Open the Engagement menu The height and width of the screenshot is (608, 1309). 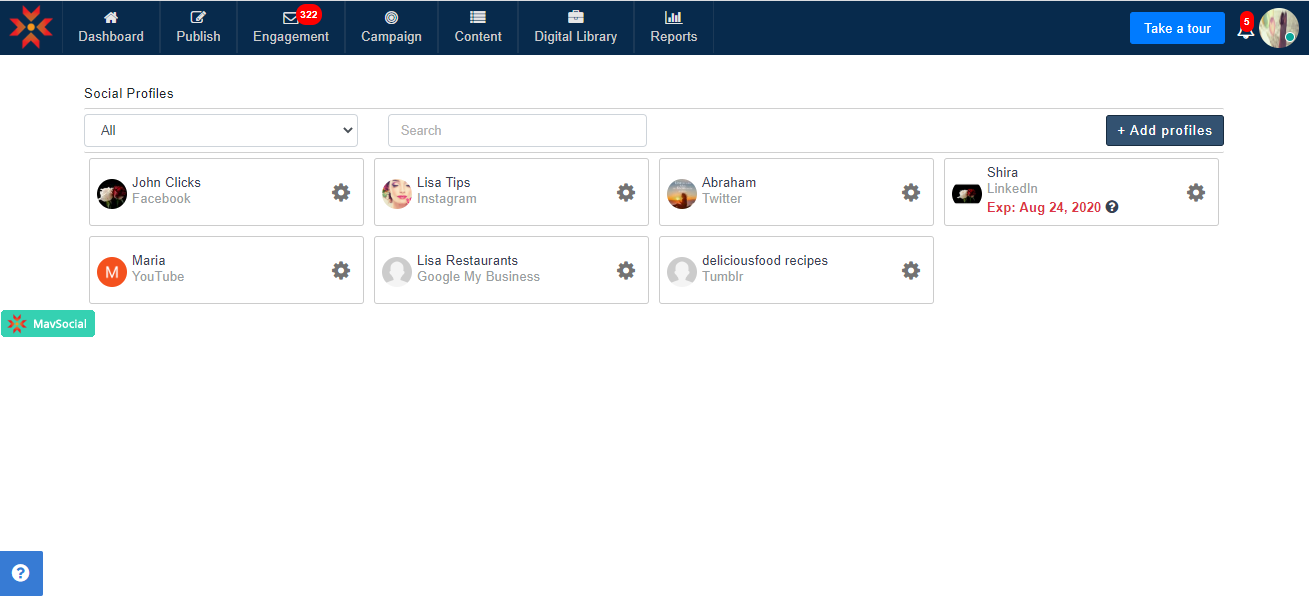click(291, 28)
